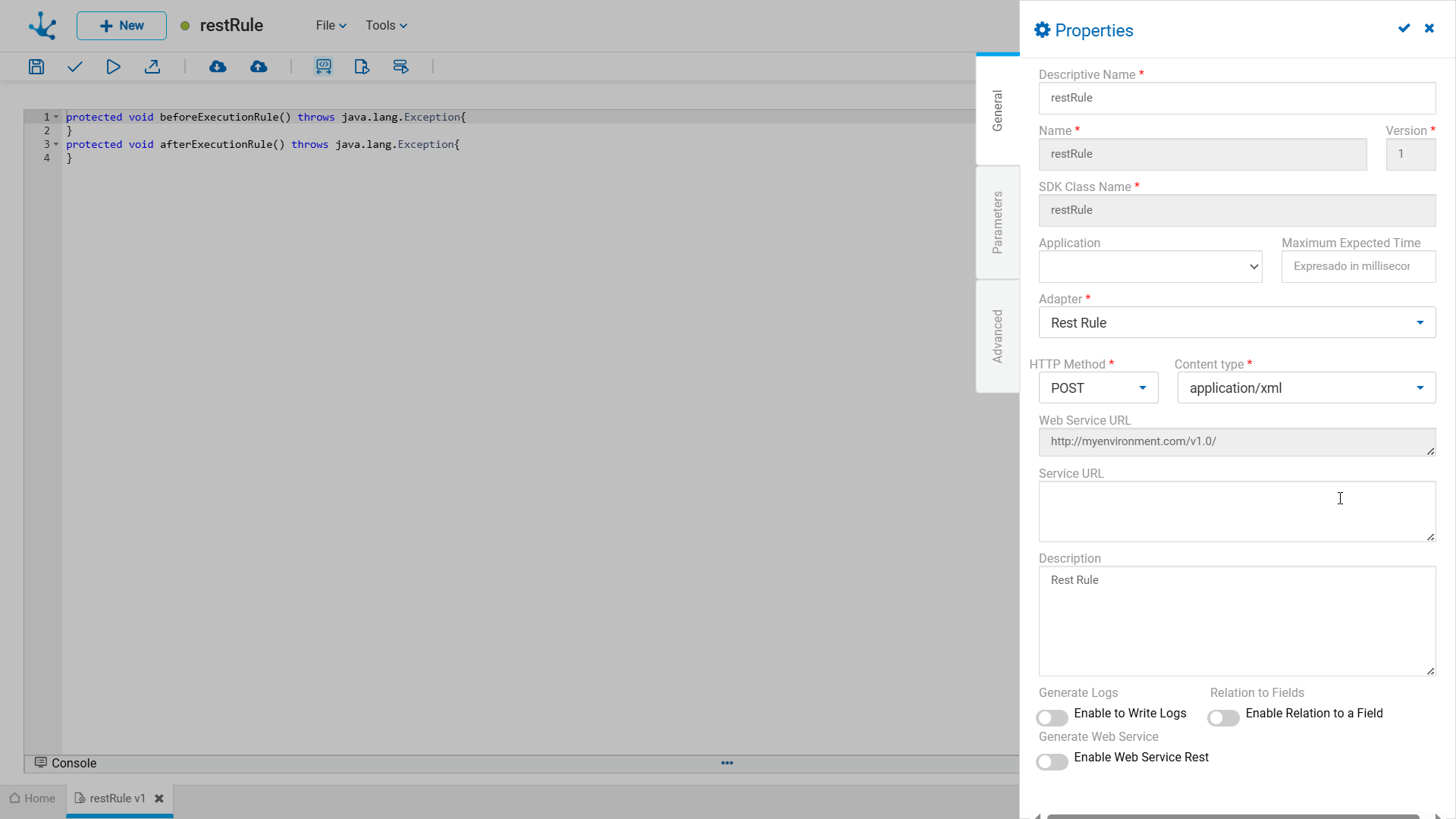
Task: Confirm properties with the checkmark icon
Action: click(1404, 29)
